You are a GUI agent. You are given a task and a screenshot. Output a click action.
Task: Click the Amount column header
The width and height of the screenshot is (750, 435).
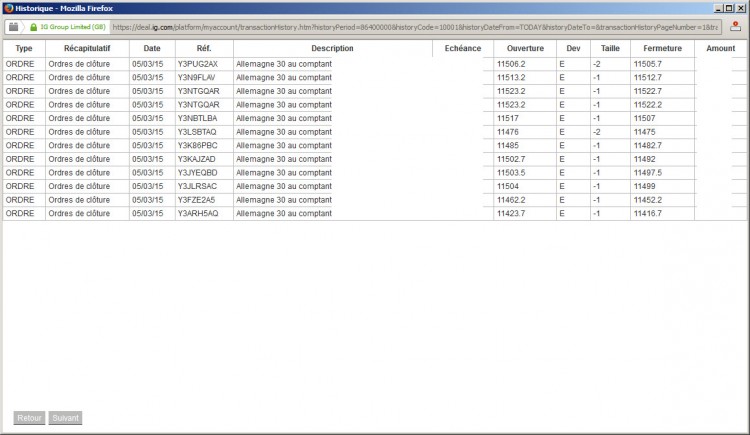[x=720, y=48]
